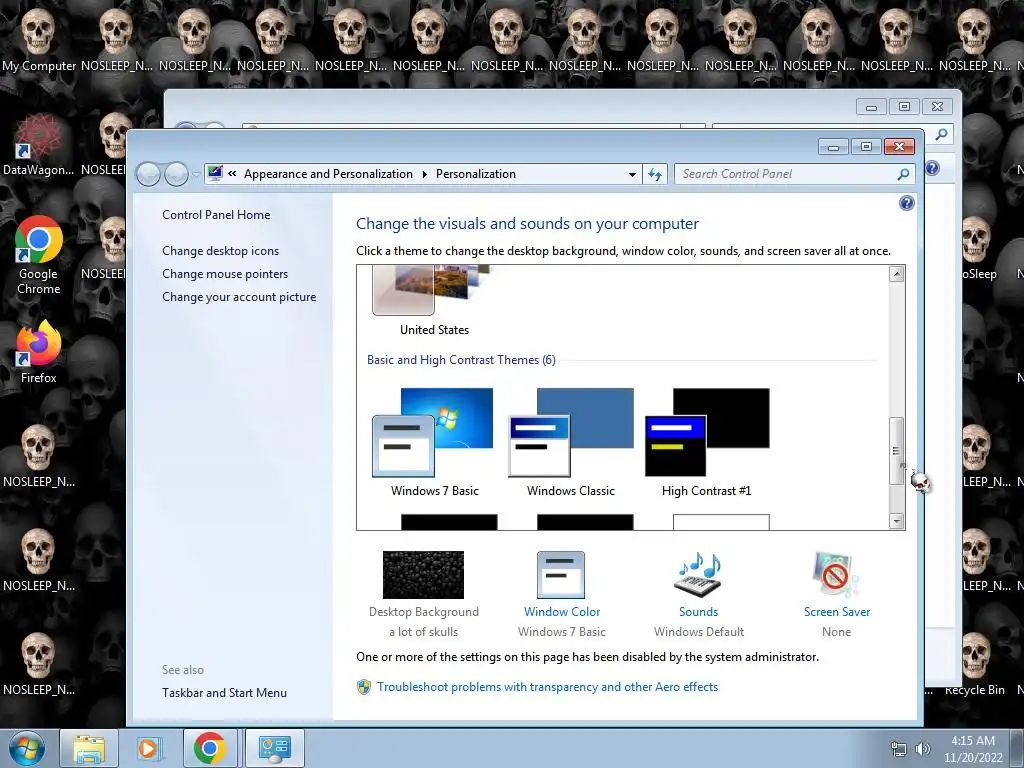Expand the breadcrumb arrow after Appearance and Personalization
The height and width of the screenshot is (768, 1024).
[424, 174]
